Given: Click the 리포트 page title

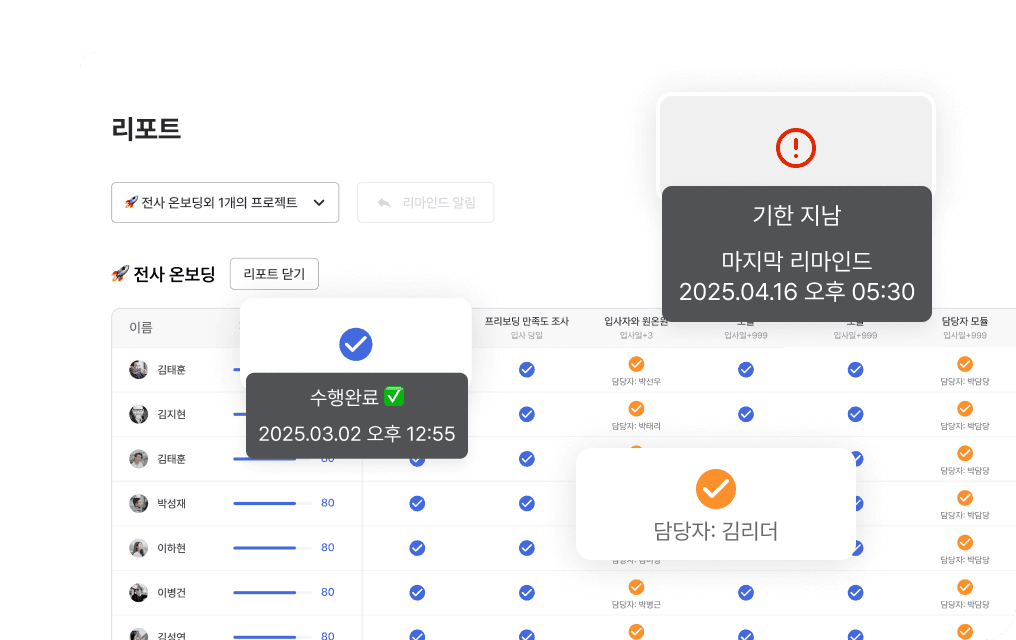Looking at the screenshot, I should point(146,128).
